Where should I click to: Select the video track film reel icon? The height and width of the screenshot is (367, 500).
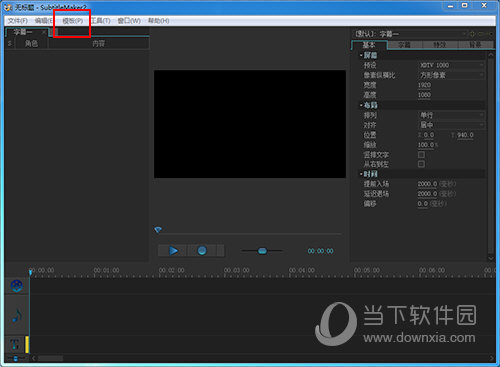[17, 286]
